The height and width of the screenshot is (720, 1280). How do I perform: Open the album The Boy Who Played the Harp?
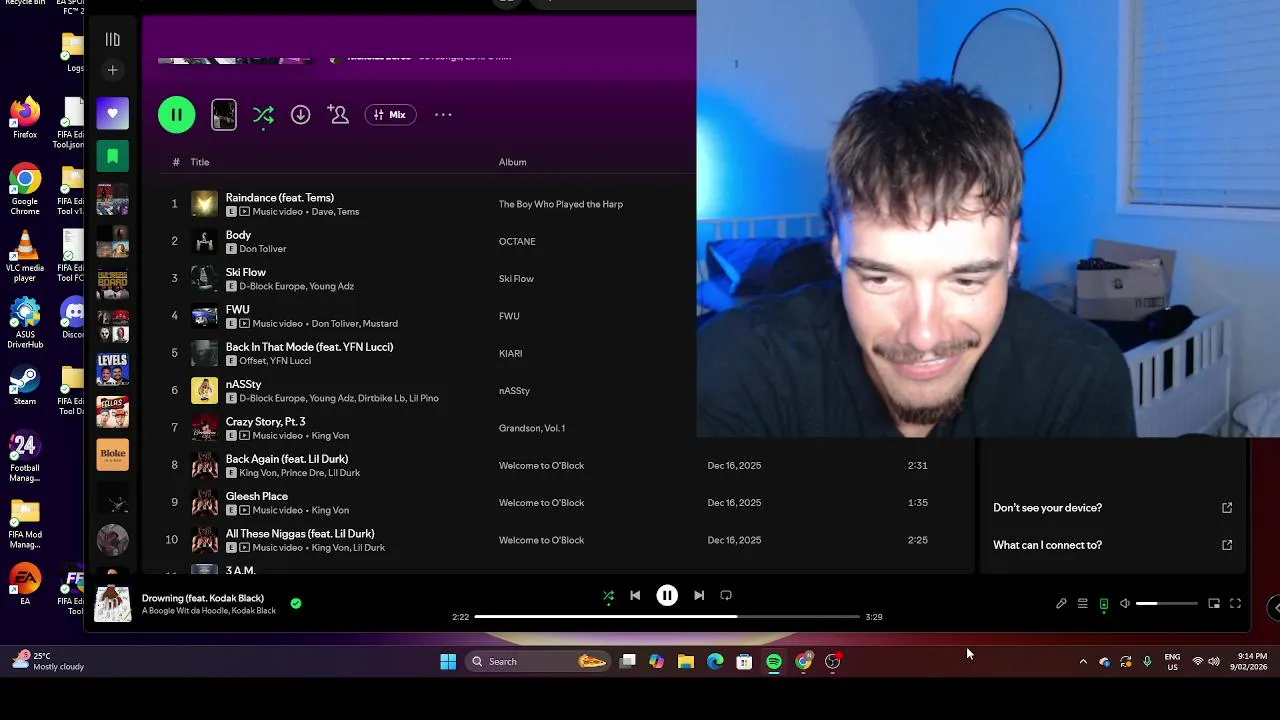(x=561, y=204)
